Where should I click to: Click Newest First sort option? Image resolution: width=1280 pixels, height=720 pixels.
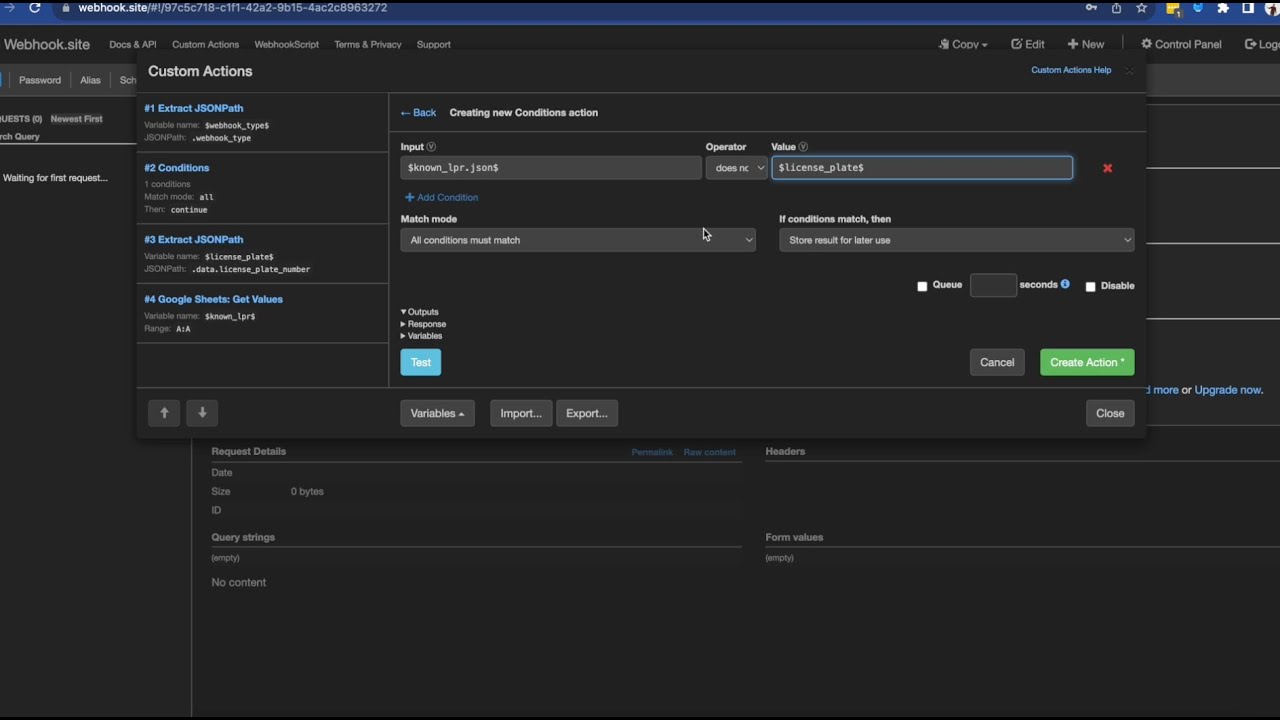click(76, 119)
